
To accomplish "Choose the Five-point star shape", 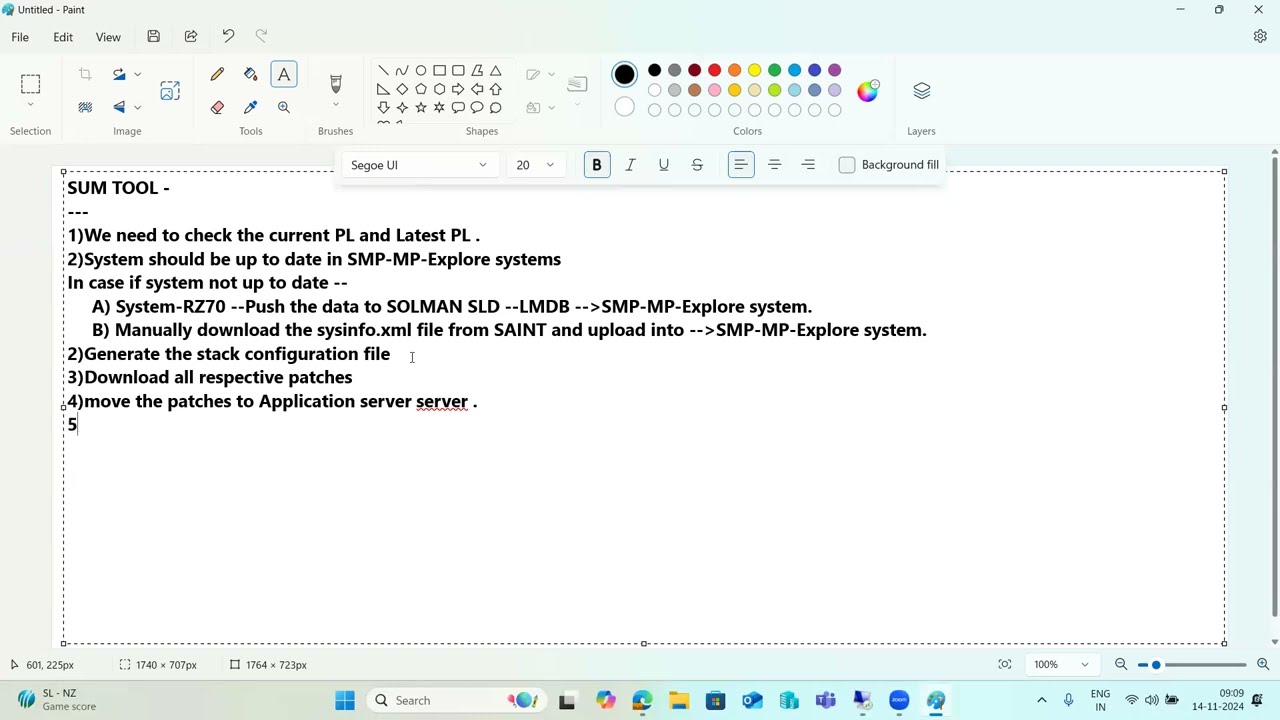I will pyautogui.click(x=421, y=107).
